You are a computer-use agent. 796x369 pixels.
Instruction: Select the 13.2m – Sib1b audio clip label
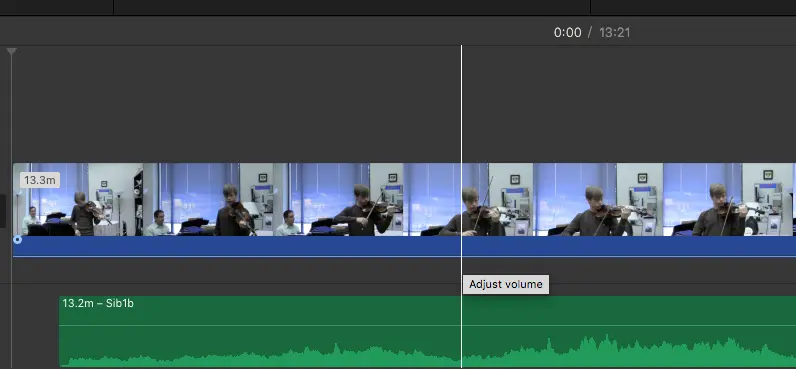pos(98,304)
